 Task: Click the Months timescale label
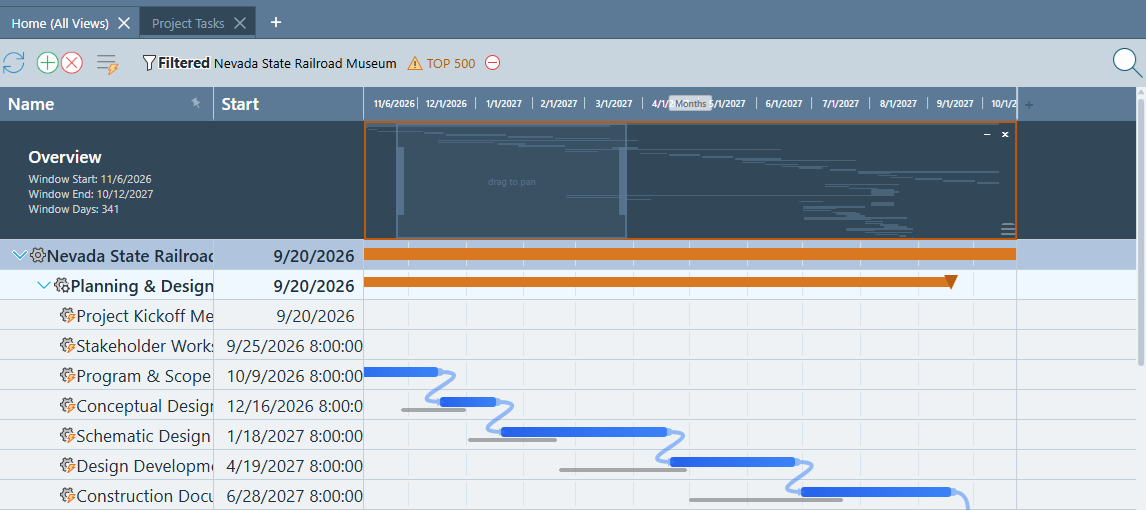pos(690,104)
